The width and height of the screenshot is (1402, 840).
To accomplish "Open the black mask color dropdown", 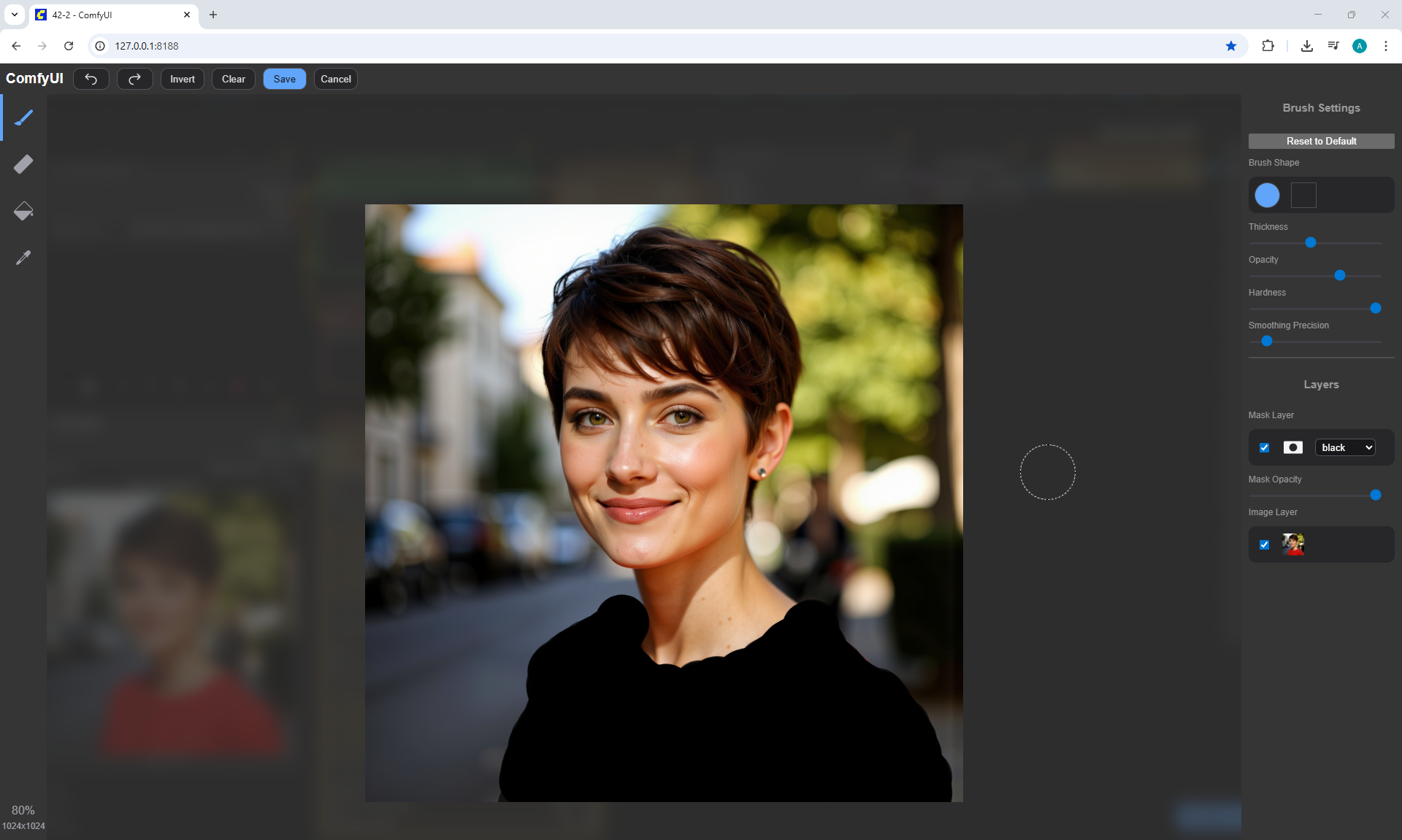I will pos(1346,447).
